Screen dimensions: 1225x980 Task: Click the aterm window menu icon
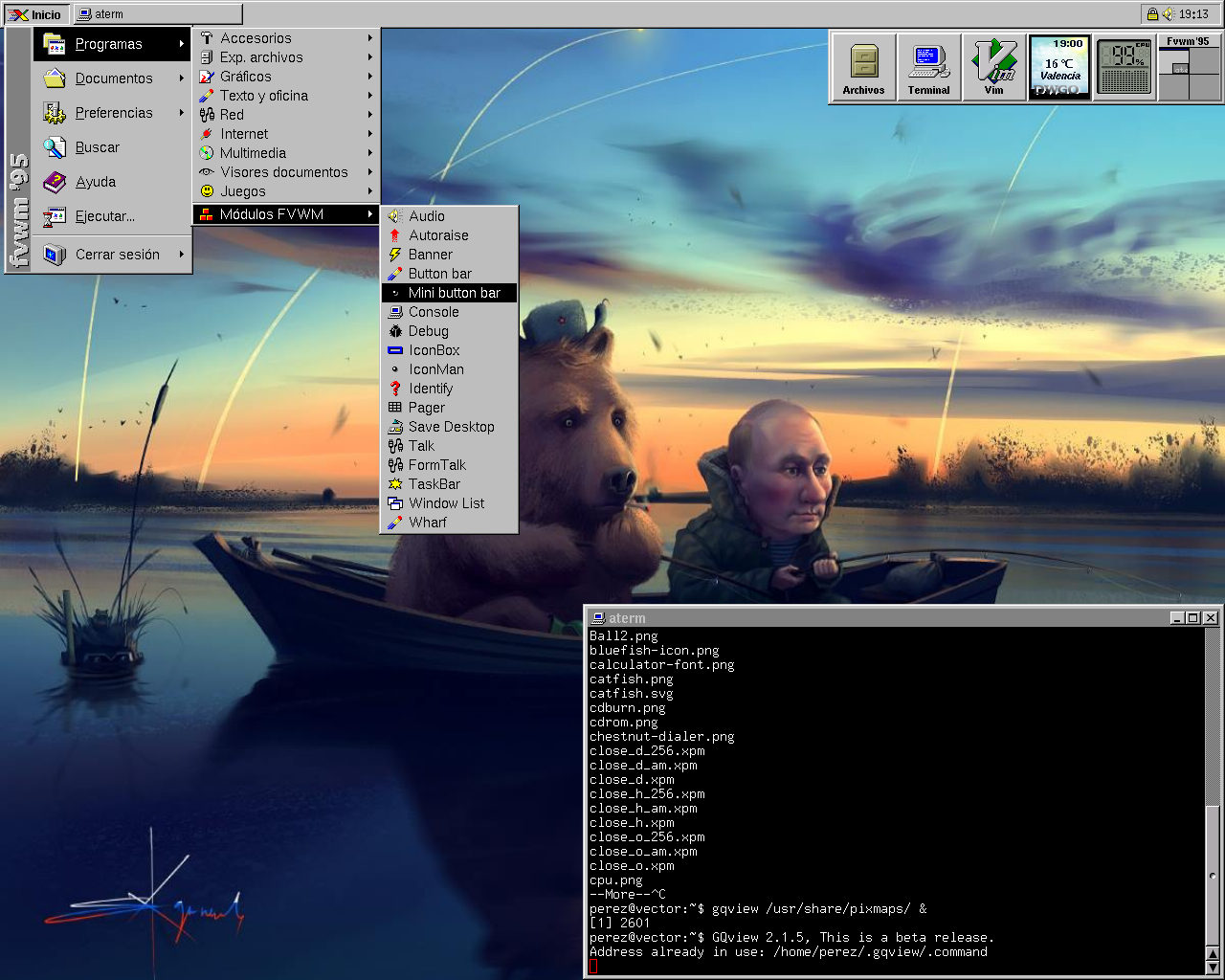click(x=597, y=618)
